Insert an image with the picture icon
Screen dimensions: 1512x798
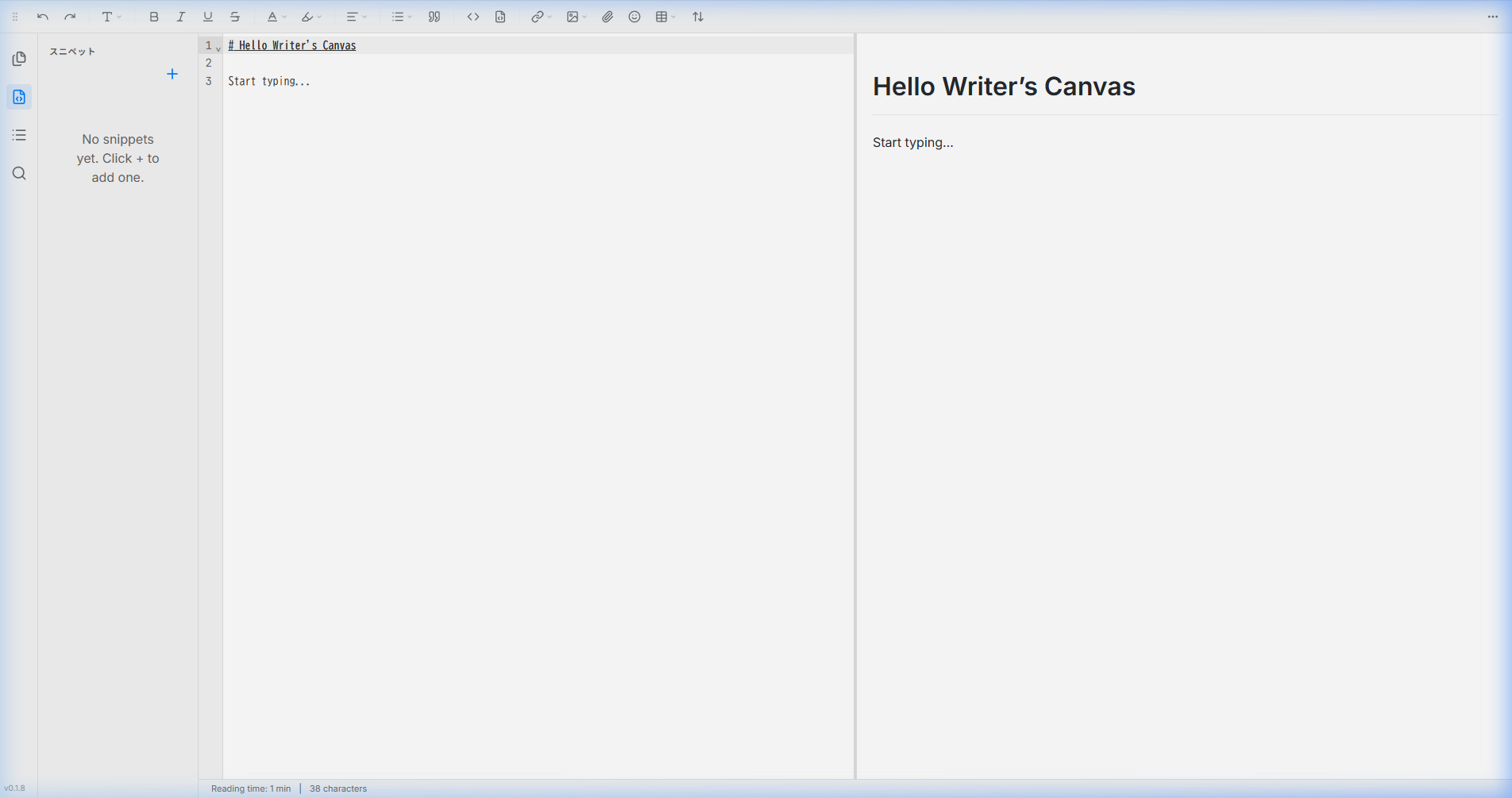point(573,17)
